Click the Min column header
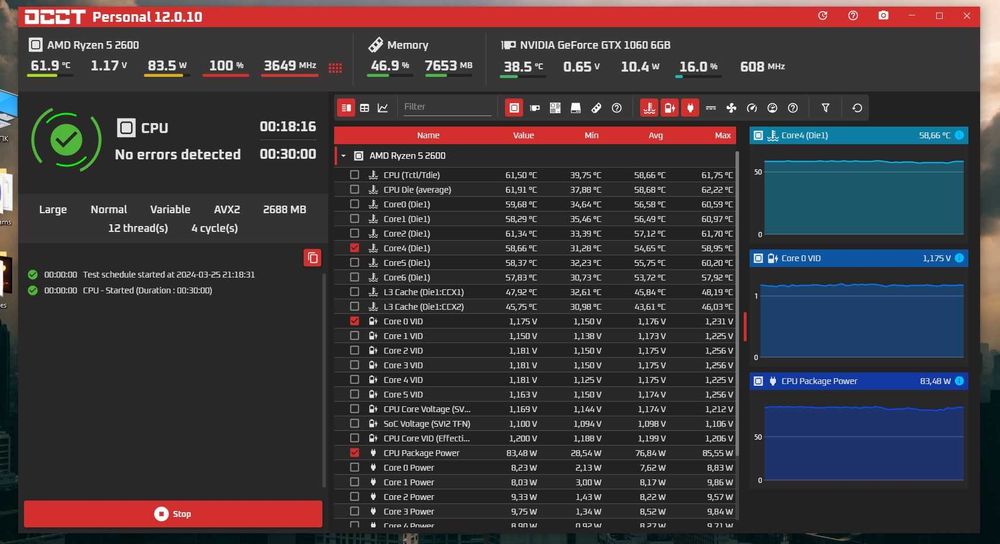 pyautogui.click(x=592, y=135)
